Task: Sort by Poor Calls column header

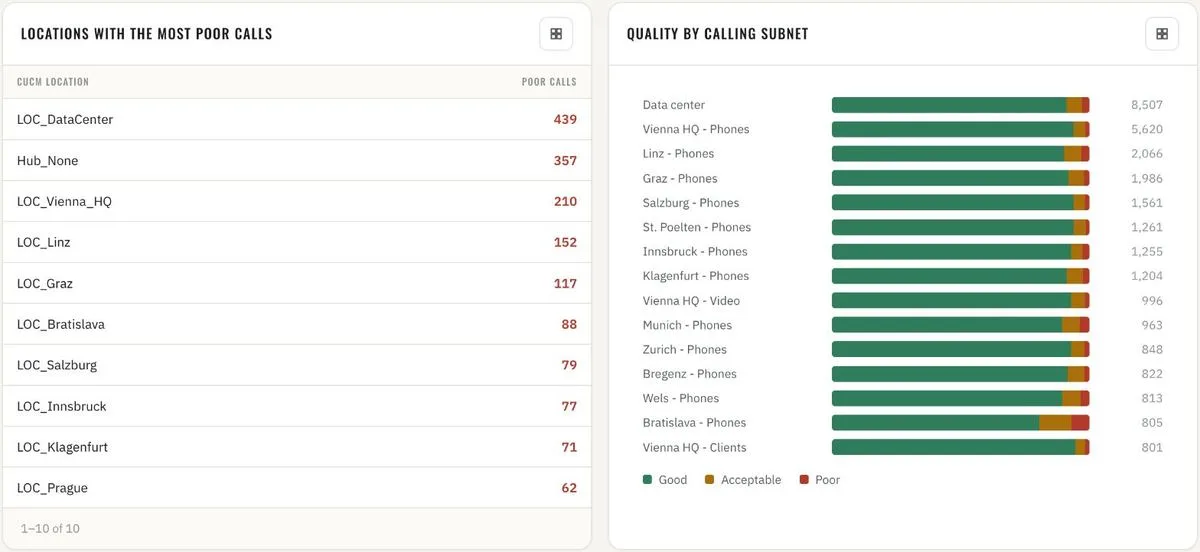Action: (549, 82)
